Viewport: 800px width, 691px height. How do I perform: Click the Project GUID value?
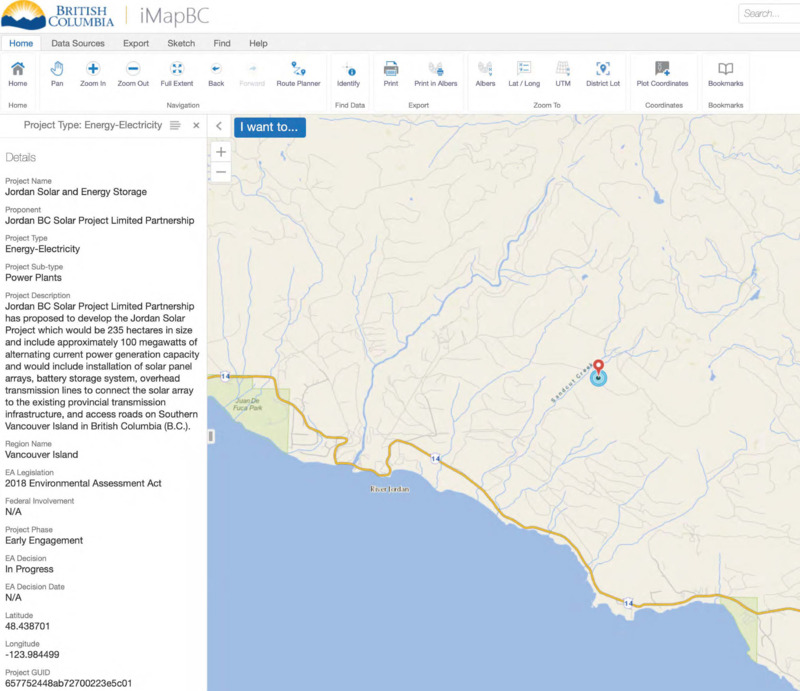(x=68, y=683)
